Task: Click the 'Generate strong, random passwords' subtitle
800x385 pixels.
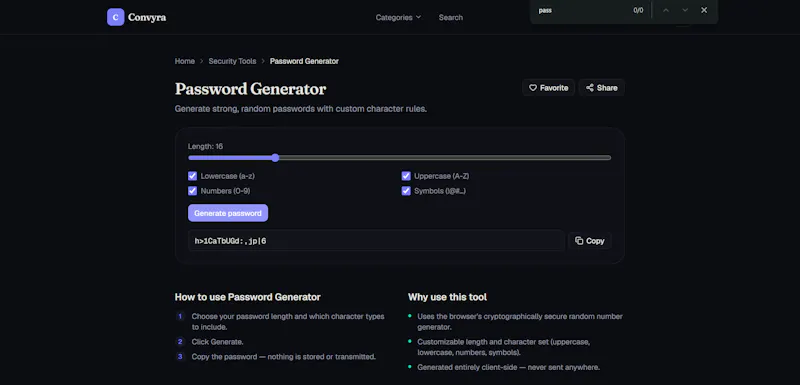Action: (x=301, y=109)
